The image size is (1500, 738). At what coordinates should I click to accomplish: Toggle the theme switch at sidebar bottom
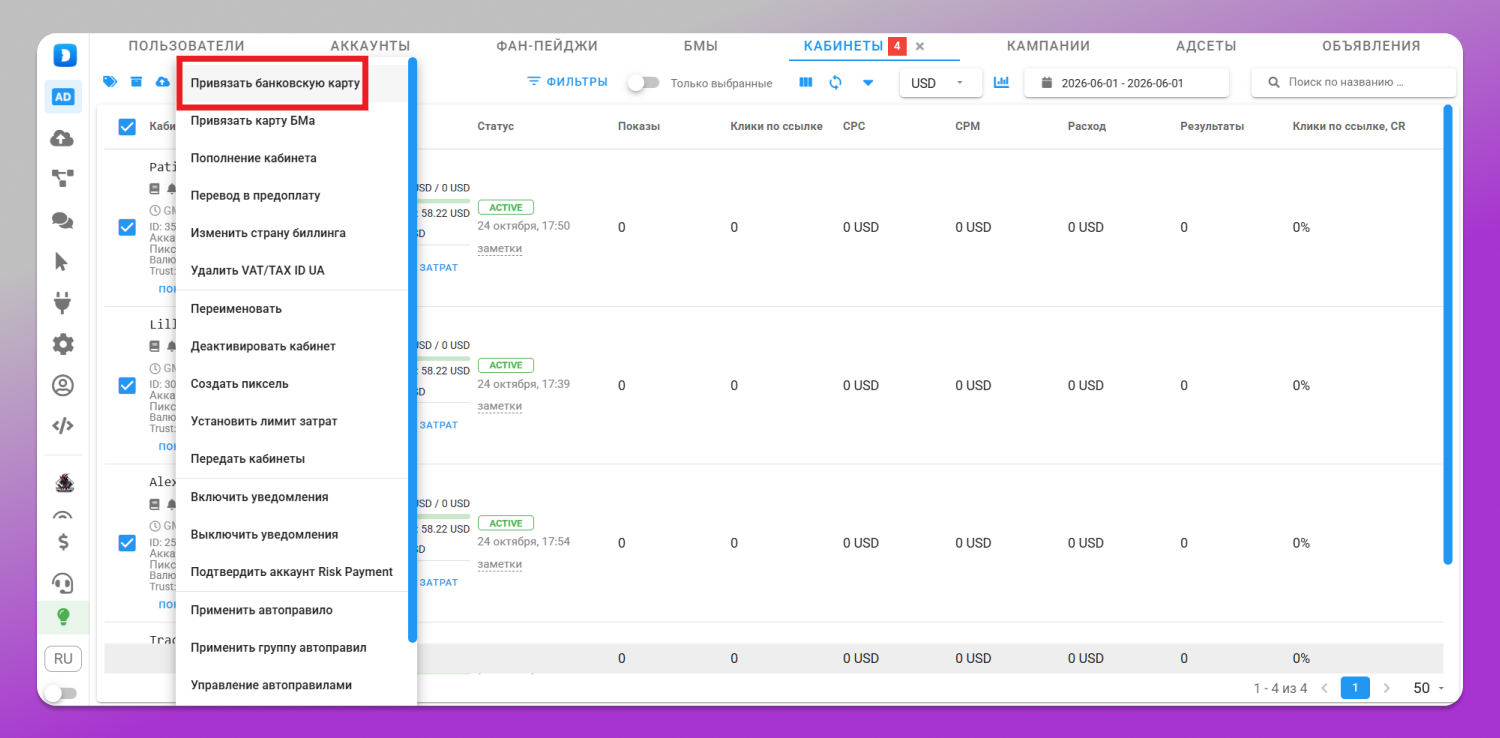[x=60, y=693]
